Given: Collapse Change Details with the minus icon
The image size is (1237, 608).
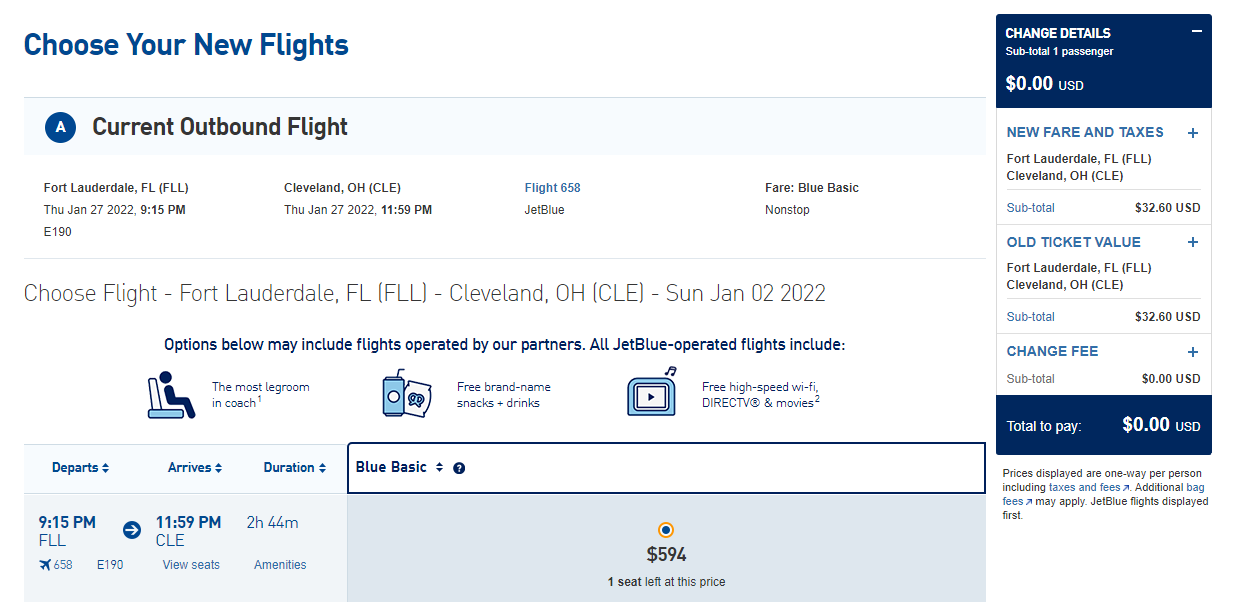Looking at the screenshot, I should 1196,32.
